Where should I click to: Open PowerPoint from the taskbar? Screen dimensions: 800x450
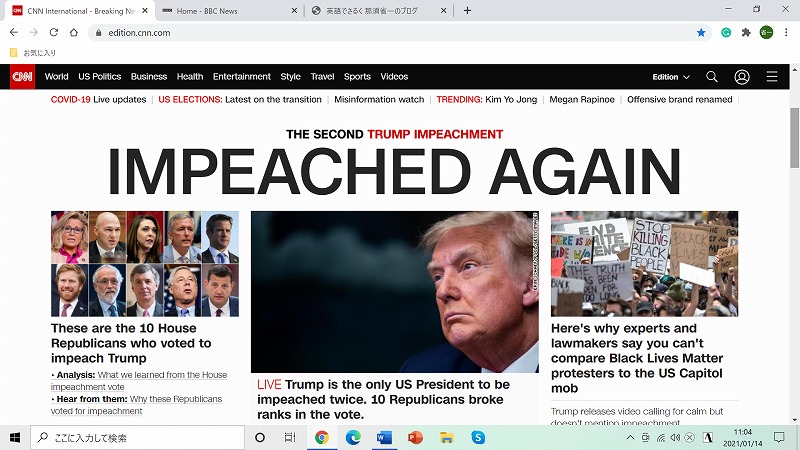(x=415, y=437)
